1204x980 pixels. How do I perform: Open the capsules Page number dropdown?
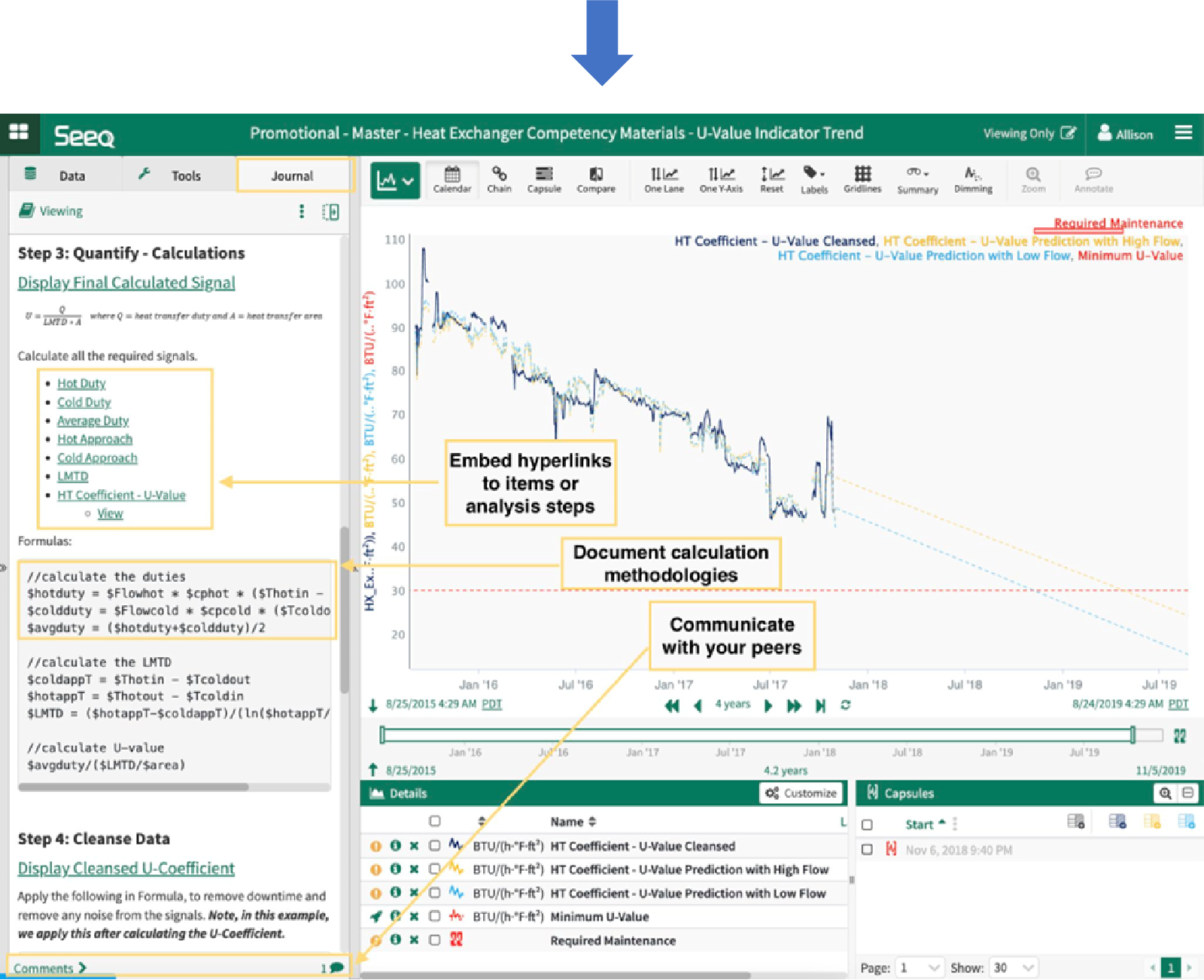pos(920,967)
